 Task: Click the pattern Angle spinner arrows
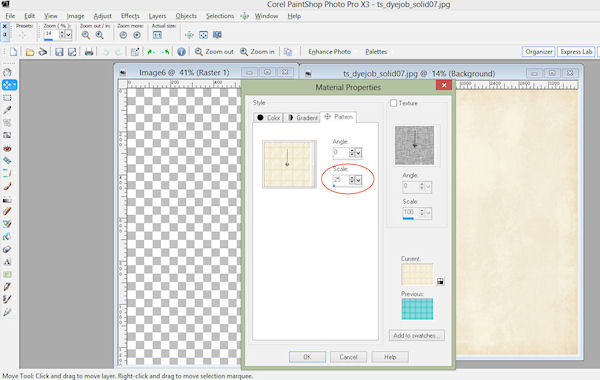pos(352,153)
